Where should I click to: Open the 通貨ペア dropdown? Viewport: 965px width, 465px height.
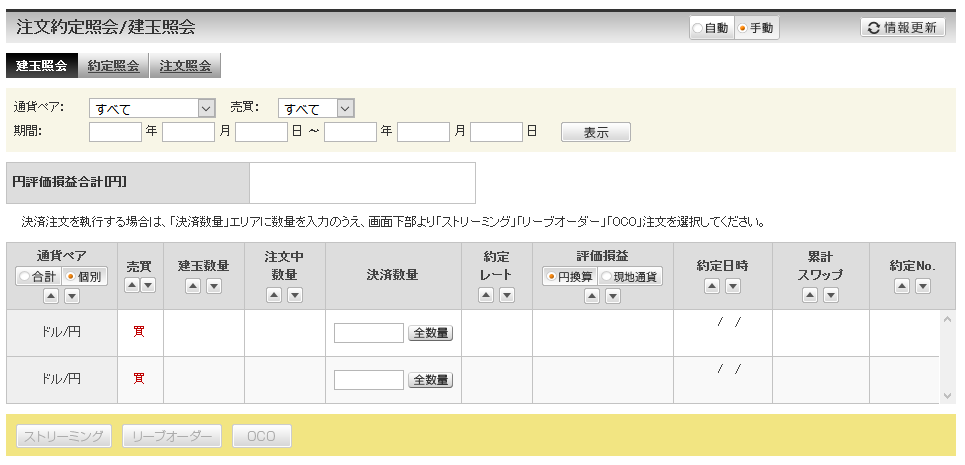pos(153,108)
